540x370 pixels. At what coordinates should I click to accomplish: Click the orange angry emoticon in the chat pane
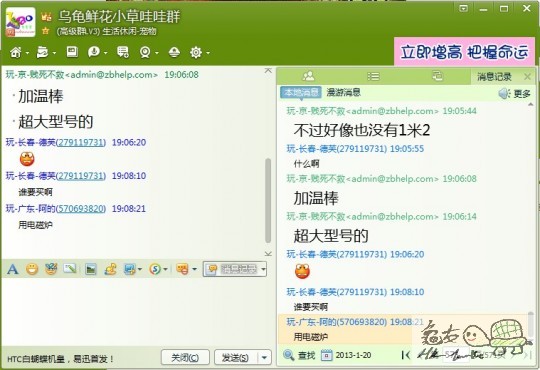27,159
